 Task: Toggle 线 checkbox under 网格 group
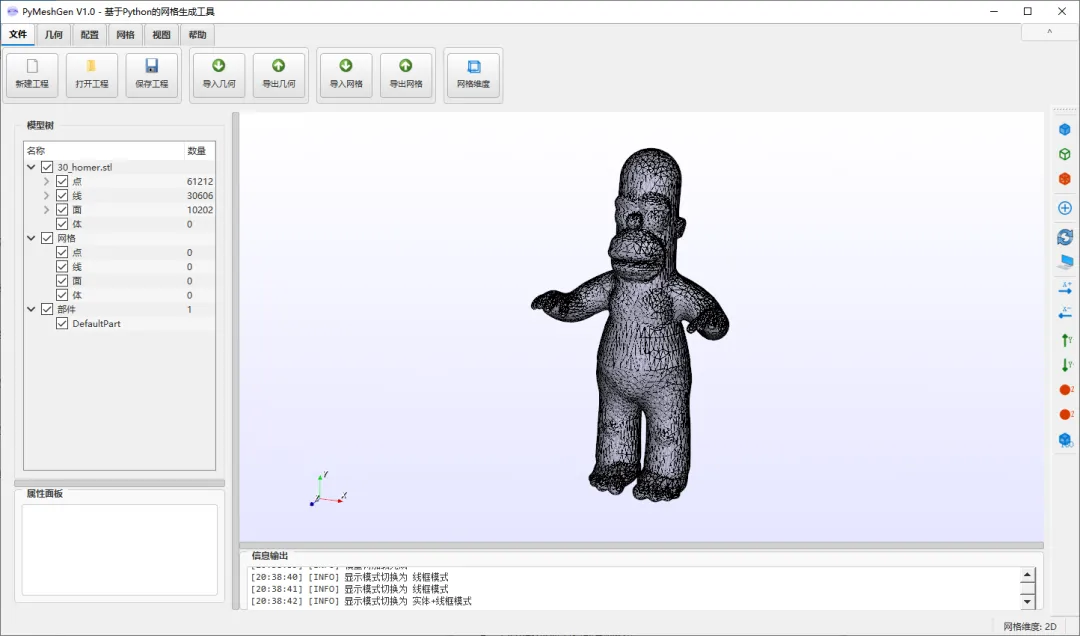(x=62, y=267)
